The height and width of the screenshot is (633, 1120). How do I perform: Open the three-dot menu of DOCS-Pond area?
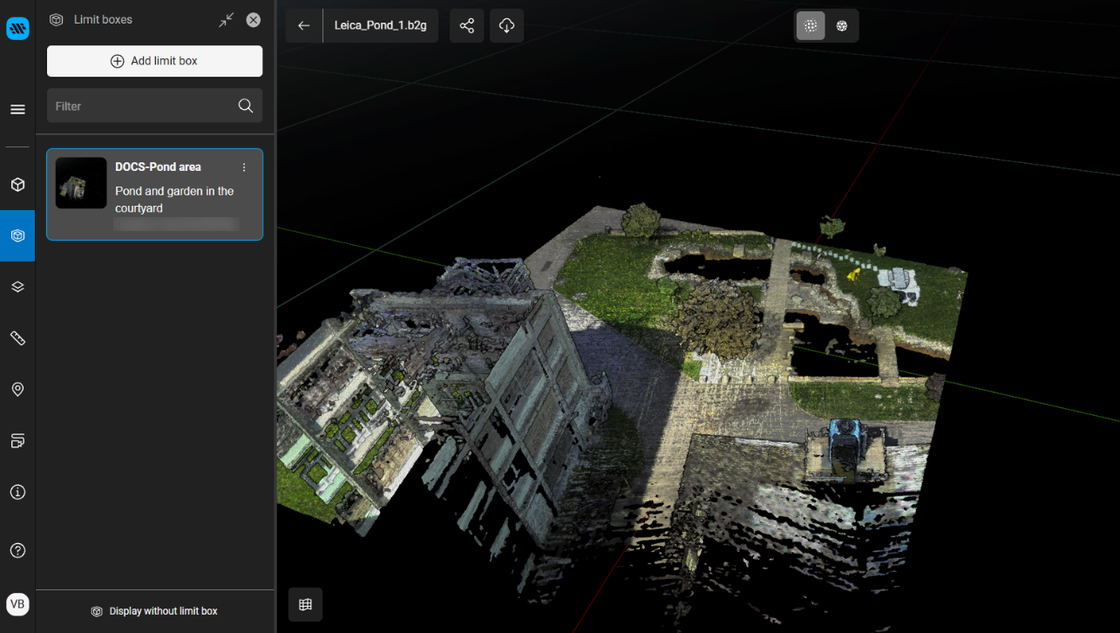(244, 167)
